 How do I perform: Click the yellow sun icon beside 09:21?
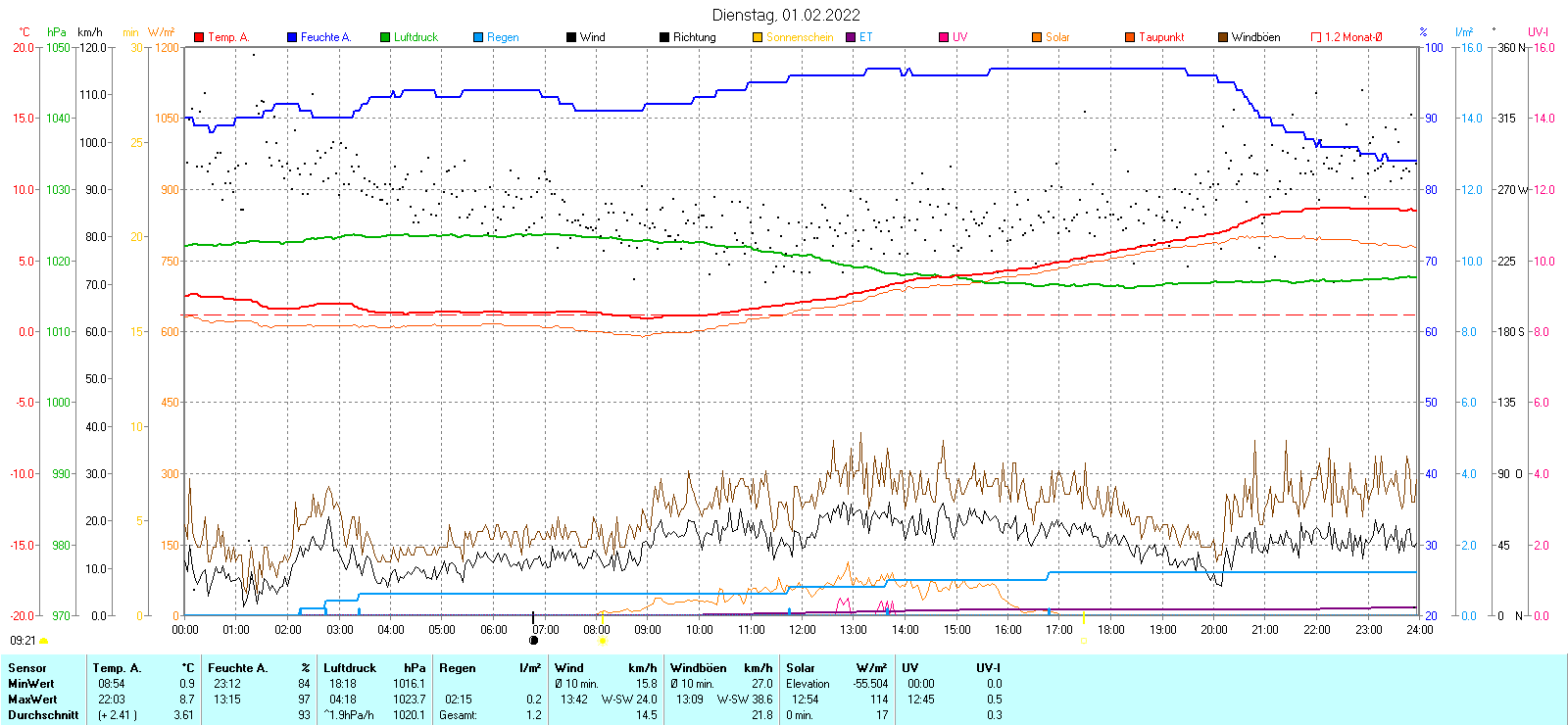[x=44, y=641]
